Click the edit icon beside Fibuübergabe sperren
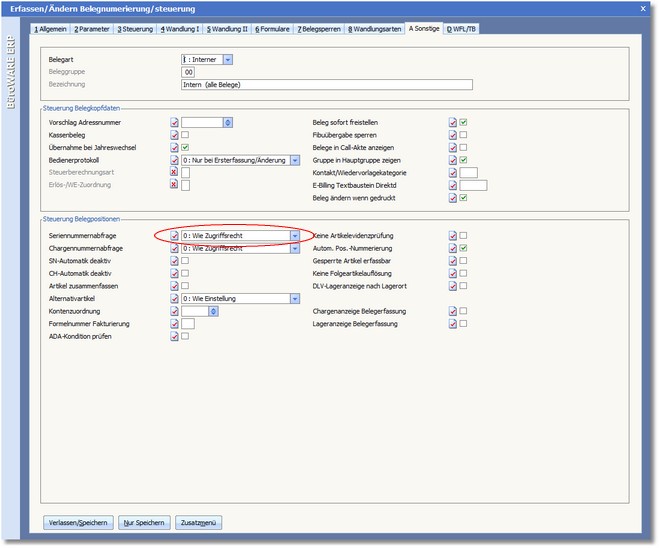Viewport: 659px width, 548px height. click(x=453, y=135)
